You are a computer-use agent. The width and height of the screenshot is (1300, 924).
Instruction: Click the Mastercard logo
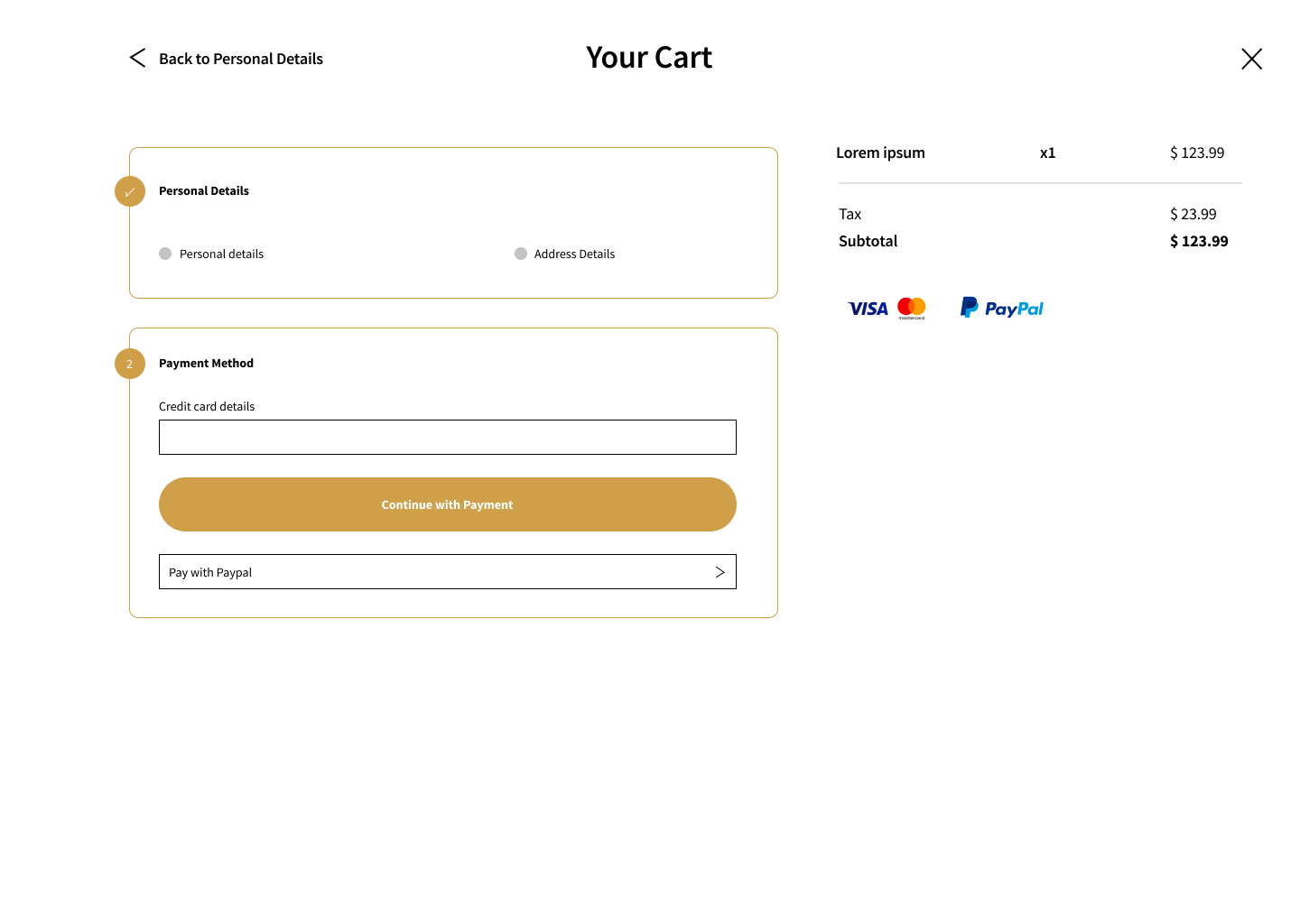(912, 309)
